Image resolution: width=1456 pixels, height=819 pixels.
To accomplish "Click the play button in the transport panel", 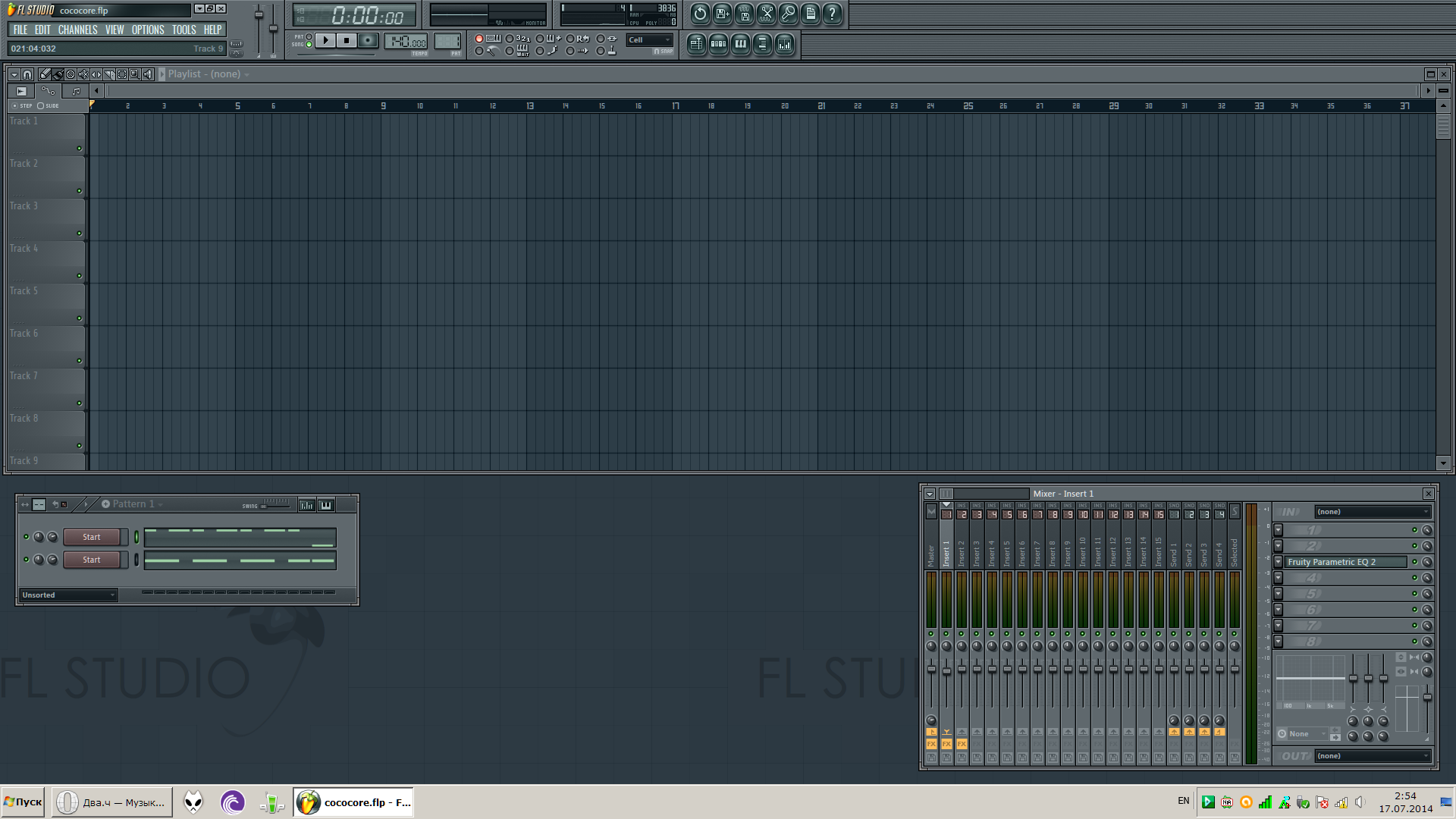I will (x=325, y=40).
